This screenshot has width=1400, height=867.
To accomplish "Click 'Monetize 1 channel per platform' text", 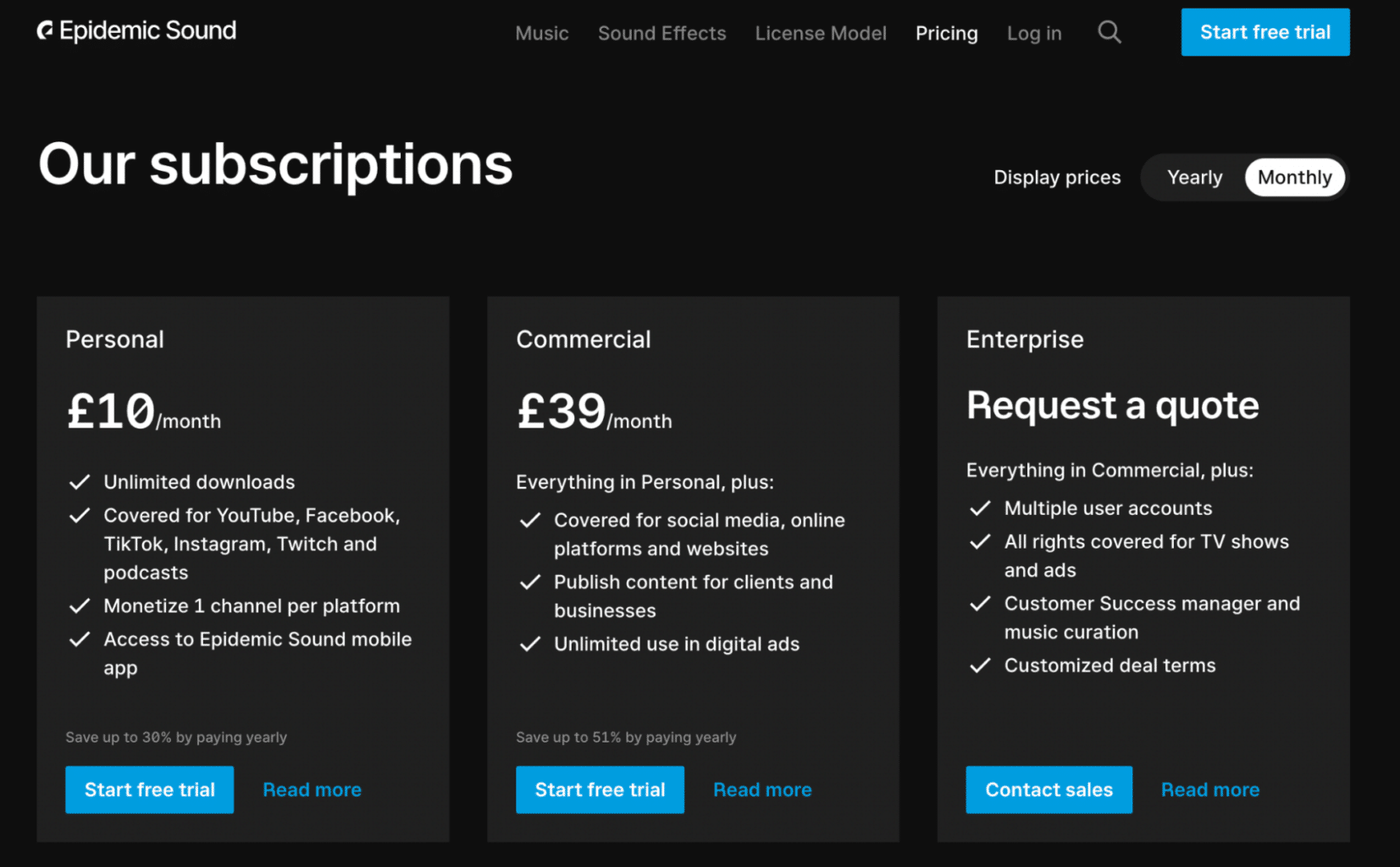I will (252, 605).
